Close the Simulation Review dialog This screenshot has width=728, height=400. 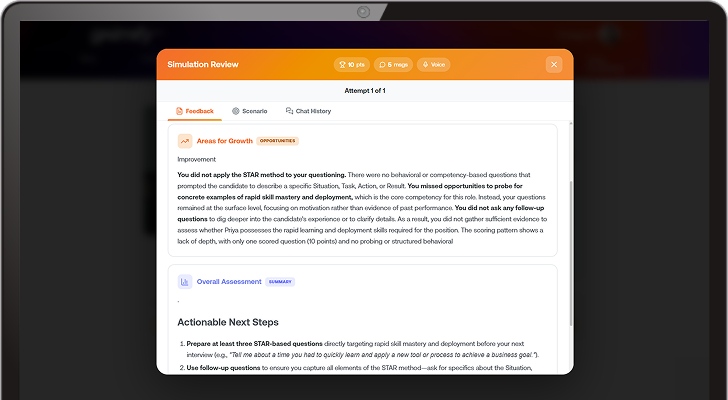(554, 65)
